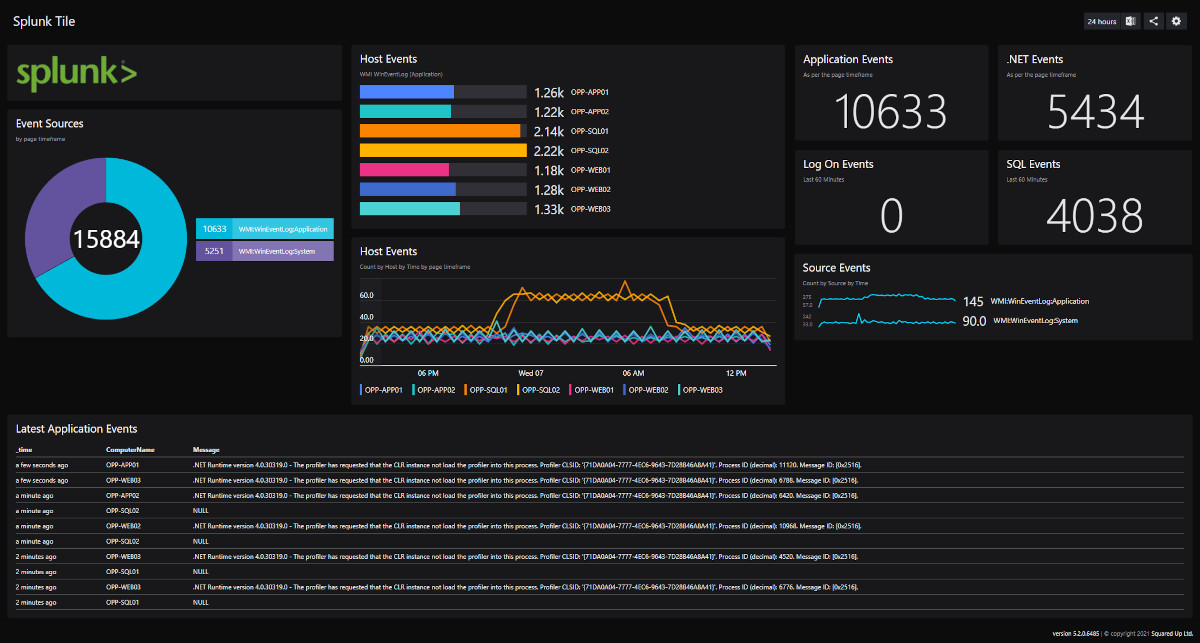The width and height of the screenshot is (1200, 643).
Task: Open the dashboard settings gear
Action: click(x=1176, y=20)
